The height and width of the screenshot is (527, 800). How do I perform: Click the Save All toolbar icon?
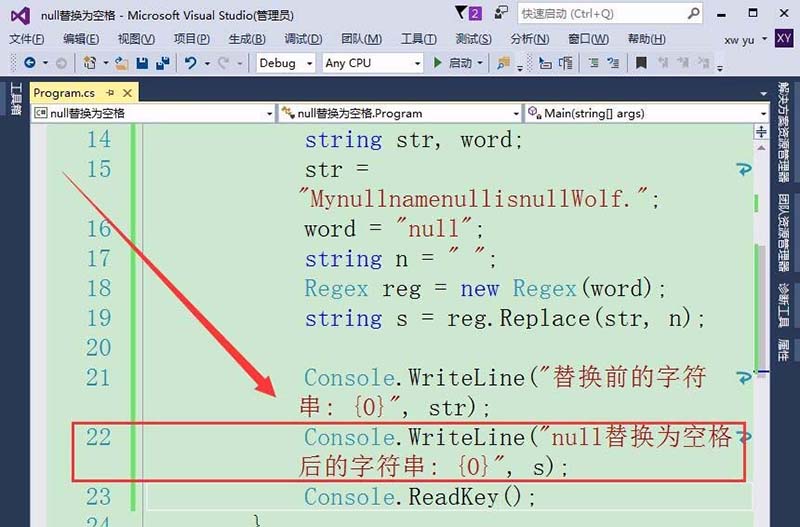click(163, 63)
